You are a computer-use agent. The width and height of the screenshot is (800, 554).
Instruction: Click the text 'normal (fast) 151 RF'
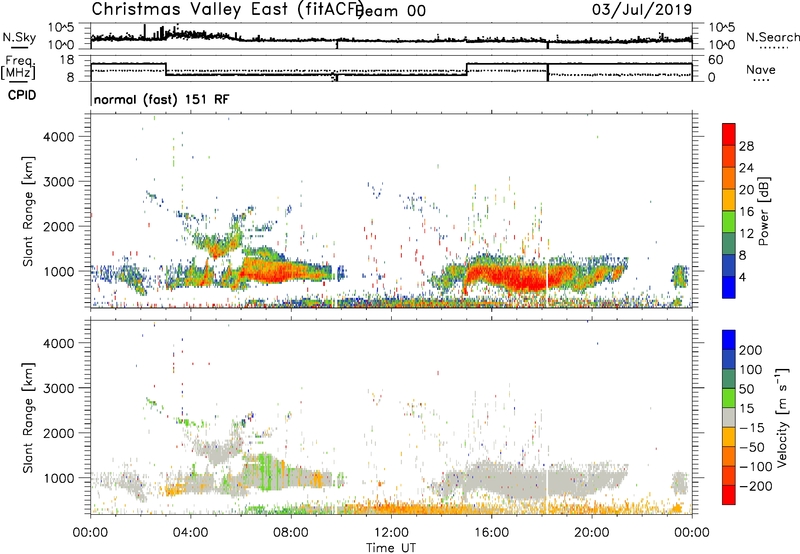[162, 99]
